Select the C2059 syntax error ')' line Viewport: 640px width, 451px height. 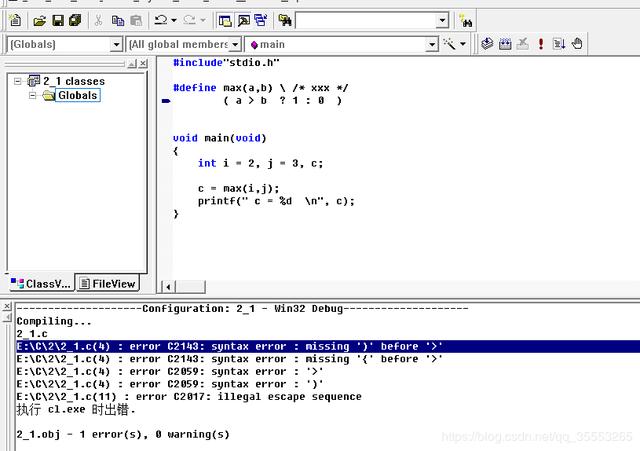tap(170, 384)
